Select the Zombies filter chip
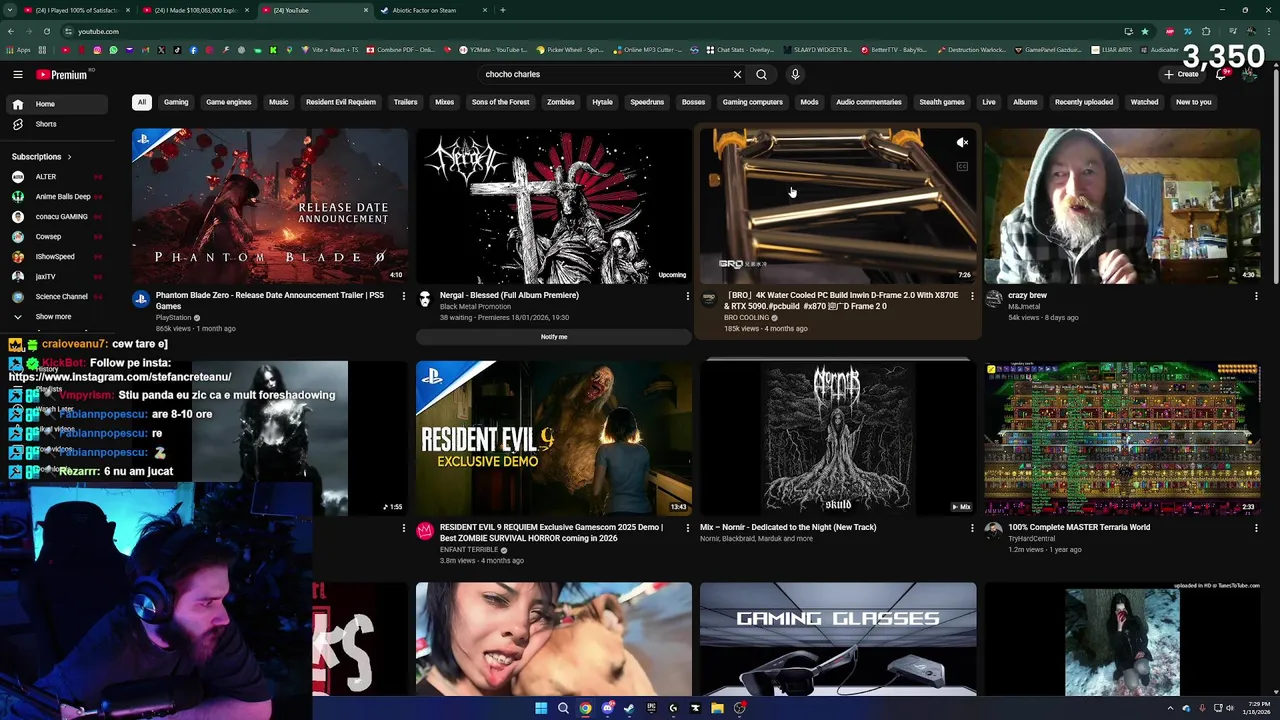The width and height of the screenshot is (1280, 720). [x=560, y=102]
